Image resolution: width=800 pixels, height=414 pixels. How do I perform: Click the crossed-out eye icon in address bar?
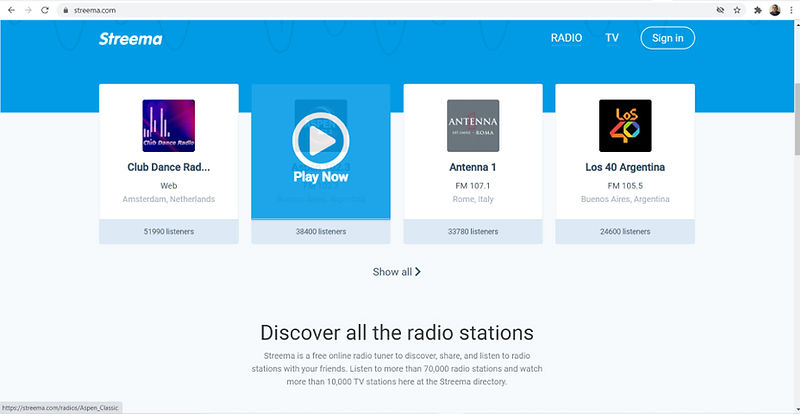point(720,10)
